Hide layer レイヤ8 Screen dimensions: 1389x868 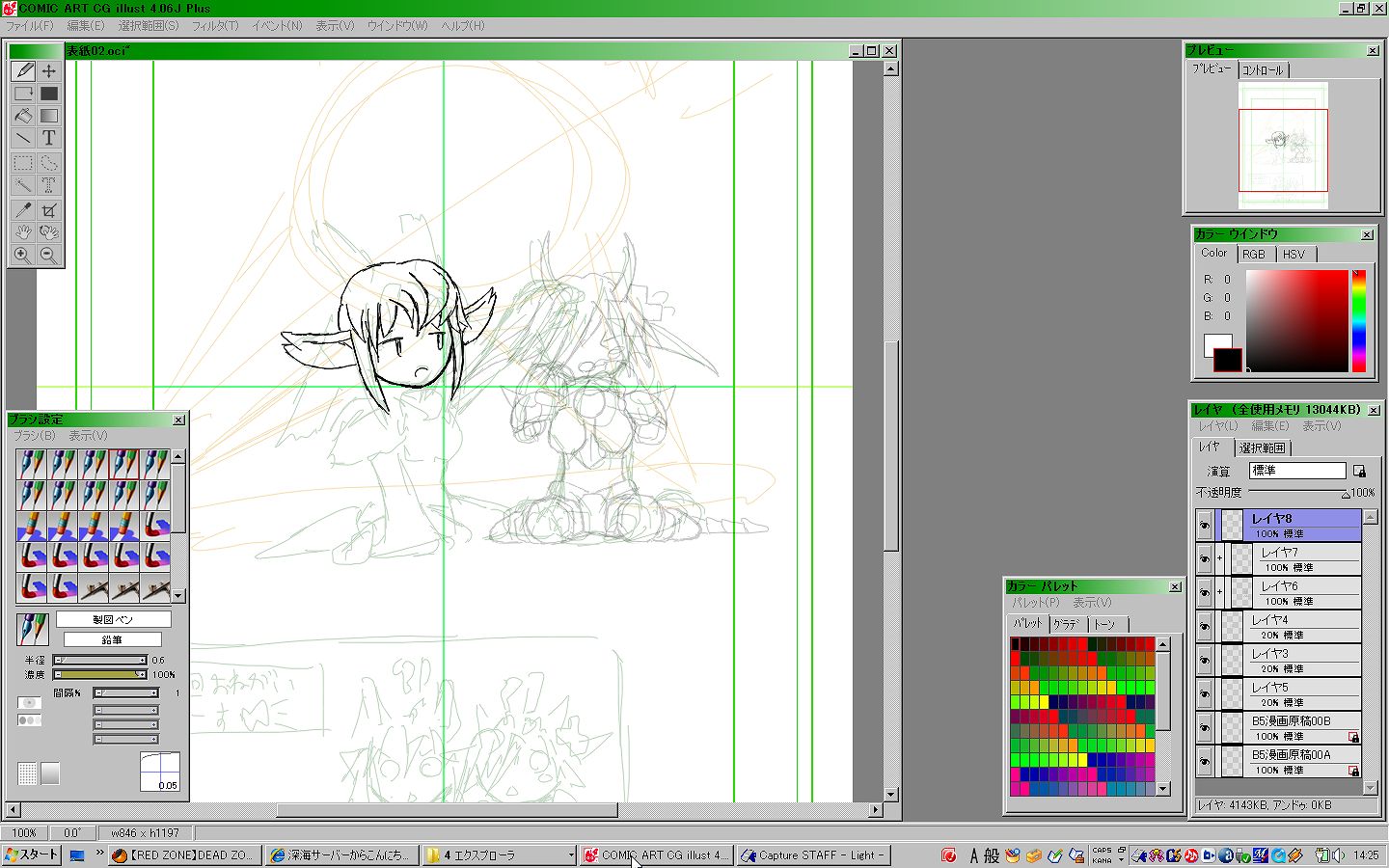click(x=1205, y=526)
